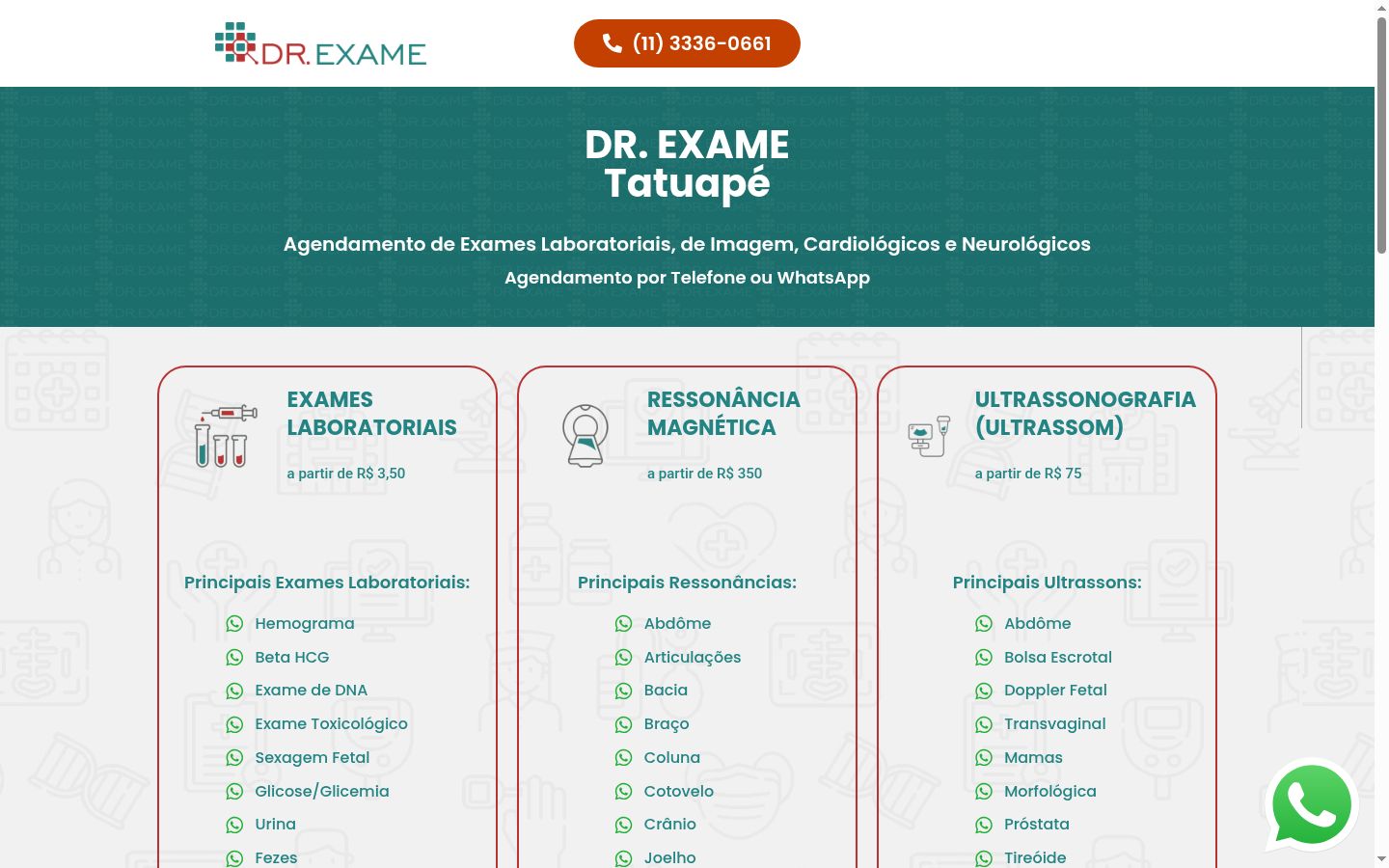The height and width of the screenshot is (868, 1389).
Task: Tap the WhatsApp icon beside Bacia
Action: (624, 691)
